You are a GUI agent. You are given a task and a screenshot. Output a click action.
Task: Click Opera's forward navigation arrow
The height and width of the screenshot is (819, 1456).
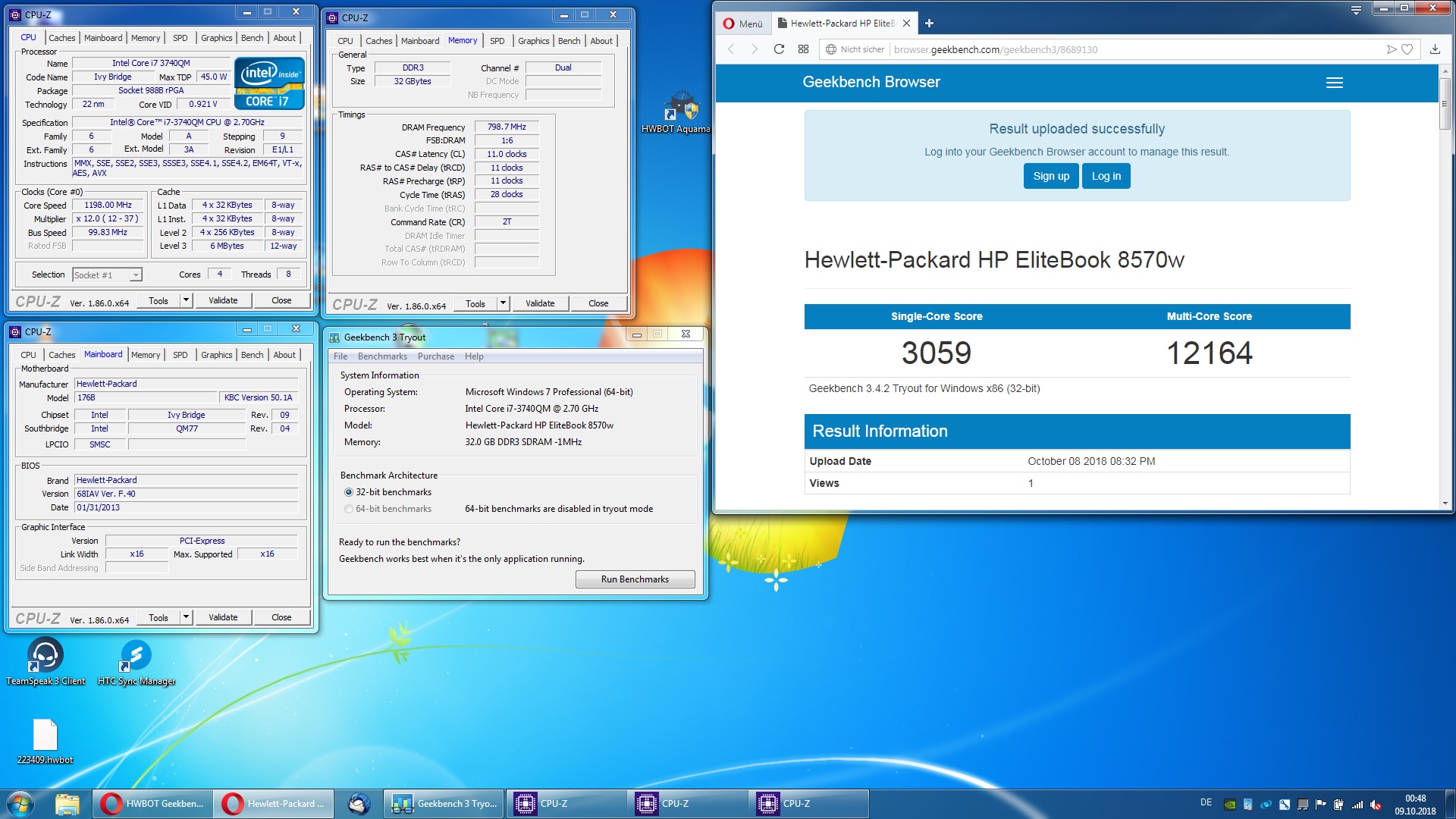755,49
